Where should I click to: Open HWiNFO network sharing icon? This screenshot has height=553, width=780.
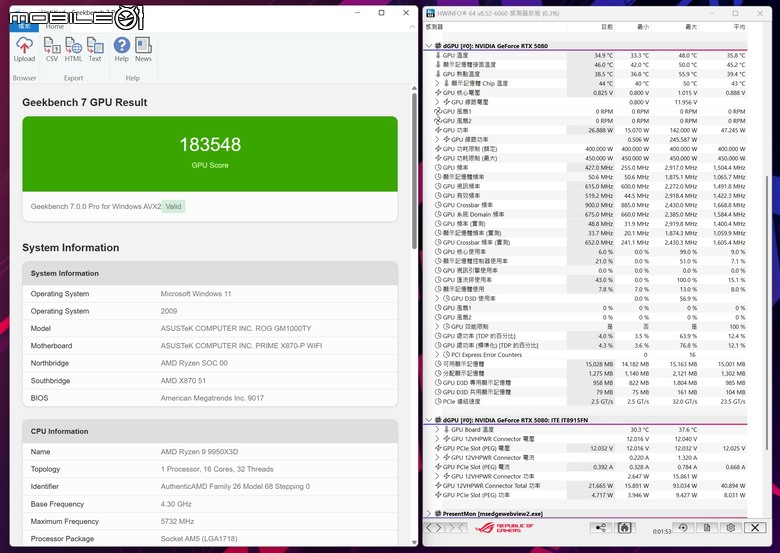pos(600,528)
